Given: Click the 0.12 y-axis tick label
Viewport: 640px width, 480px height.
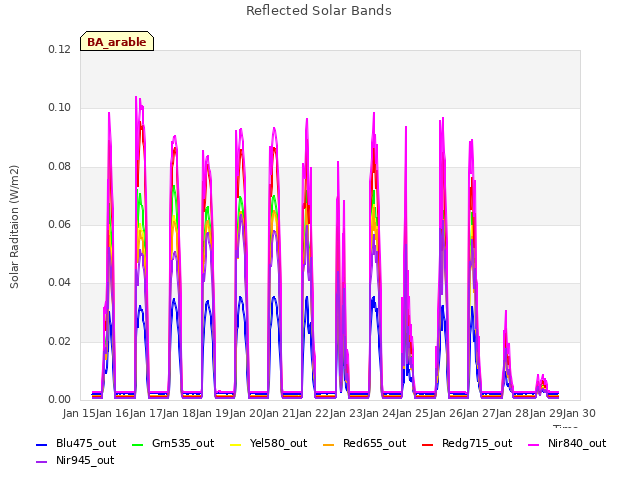Looking at the screenshot, I should click(59, 49).
